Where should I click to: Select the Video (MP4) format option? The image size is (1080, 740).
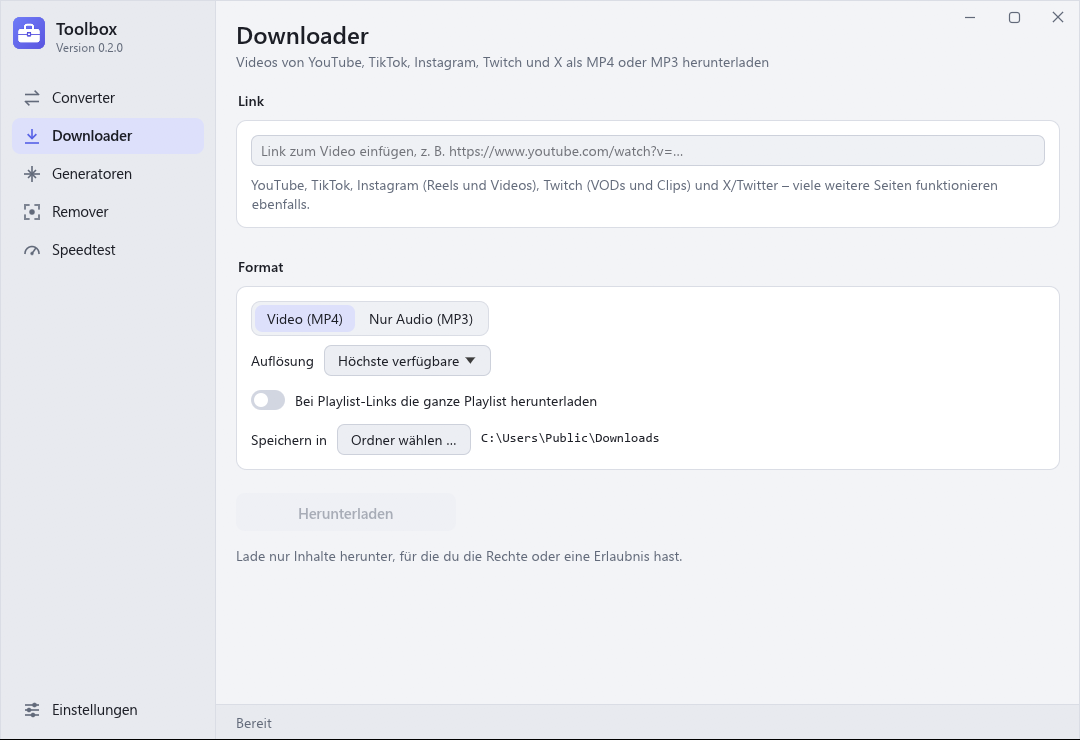coord(304,319)
